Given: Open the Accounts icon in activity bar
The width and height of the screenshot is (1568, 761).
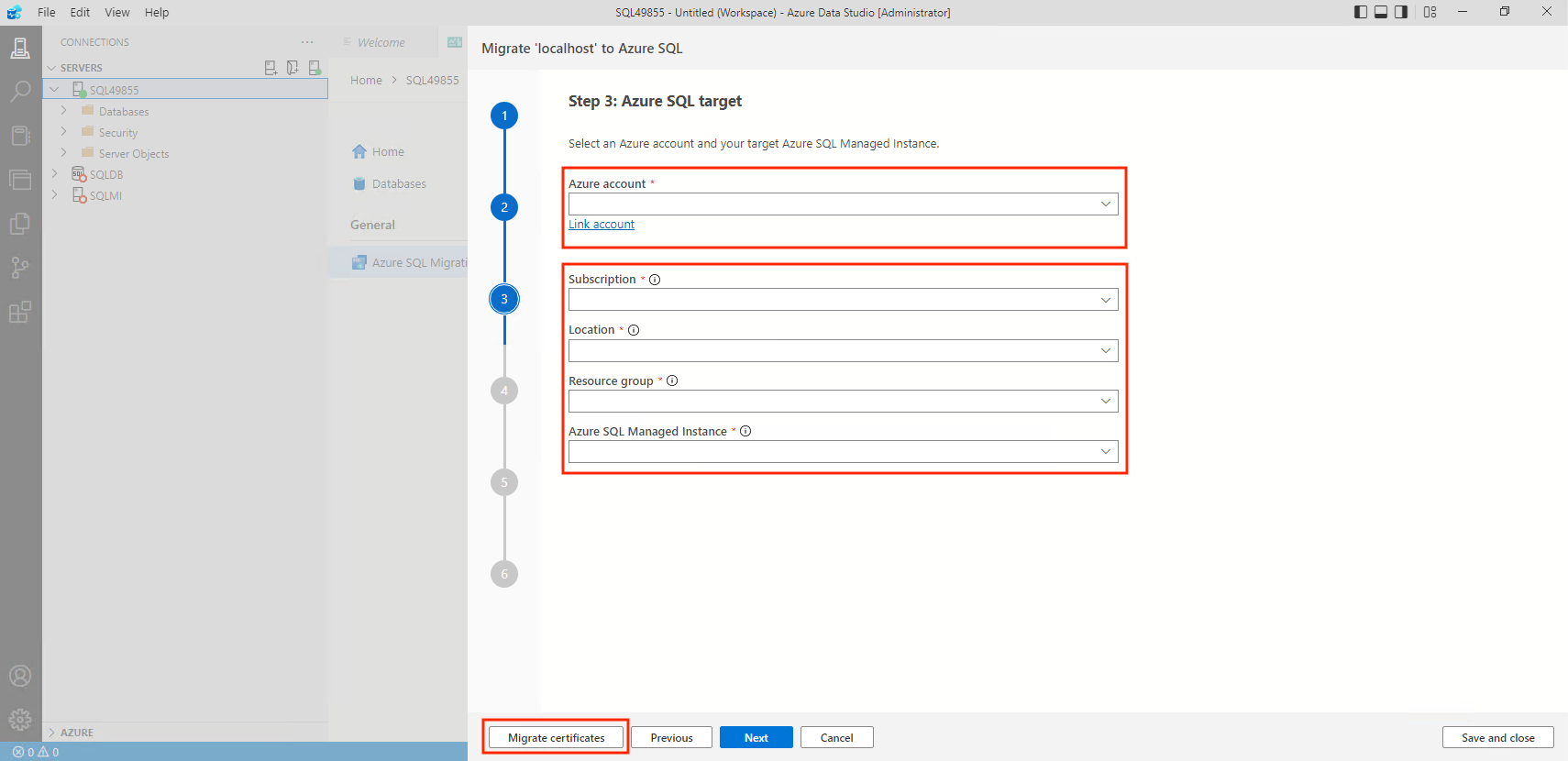Looking at the screenshot, I should point(20,676).
